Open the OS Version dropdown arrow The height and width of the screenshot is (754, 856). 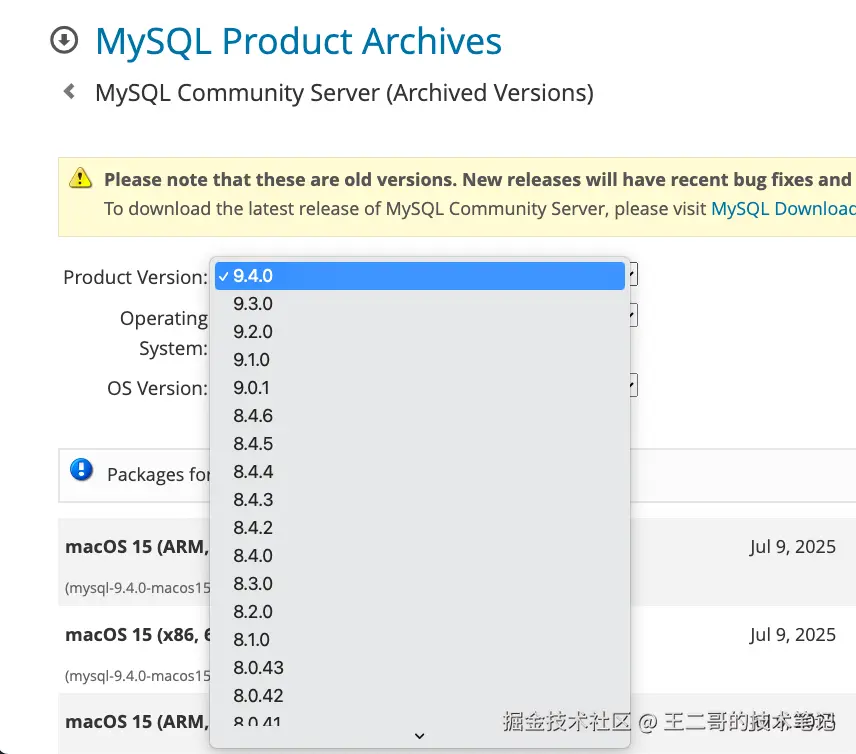coord(633,385)
